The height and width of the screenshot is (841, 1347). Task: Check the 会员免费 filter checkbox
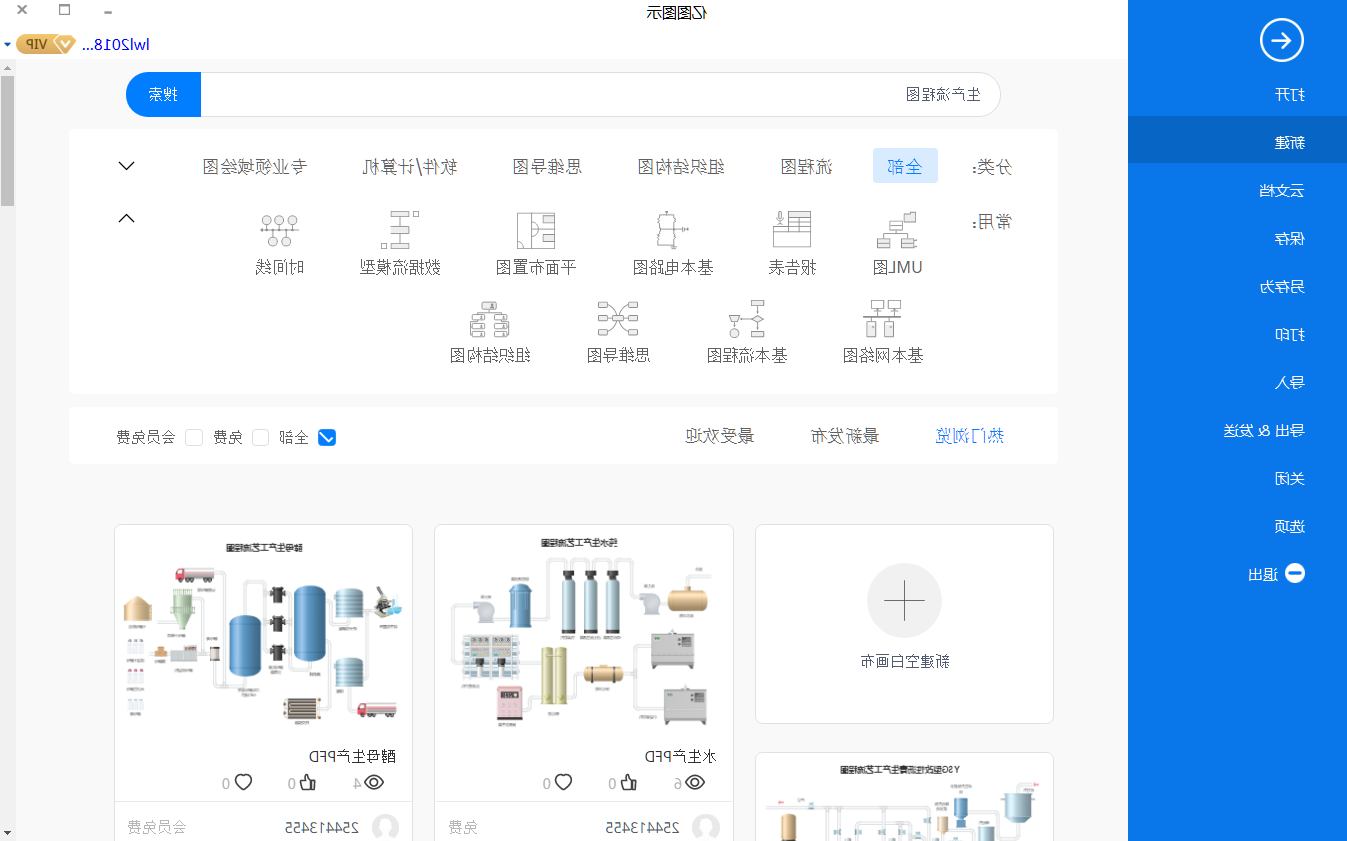[194, 437]
